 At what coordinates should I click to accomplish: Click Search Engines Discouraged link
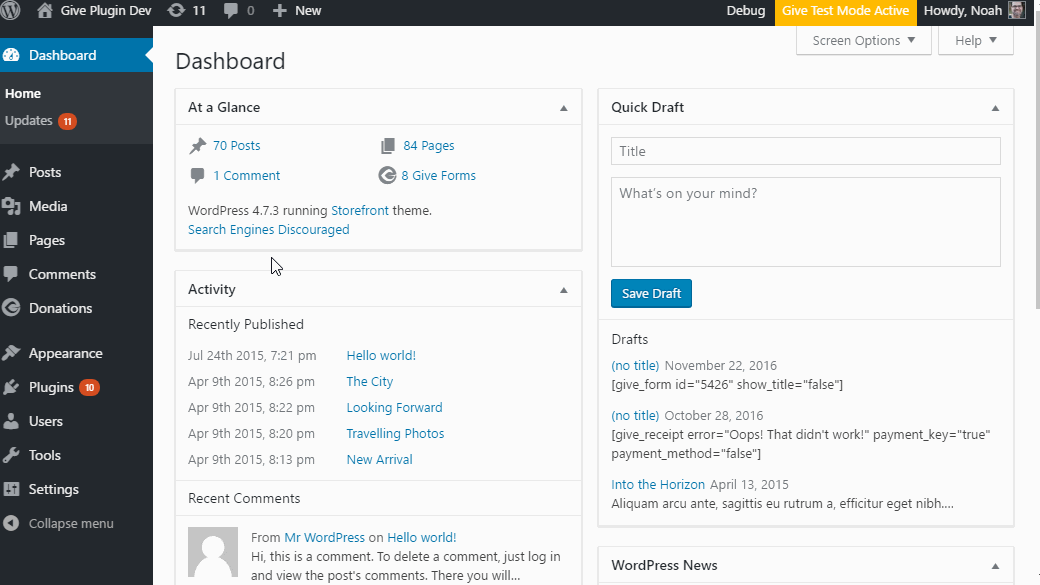[x=269, y=229]
